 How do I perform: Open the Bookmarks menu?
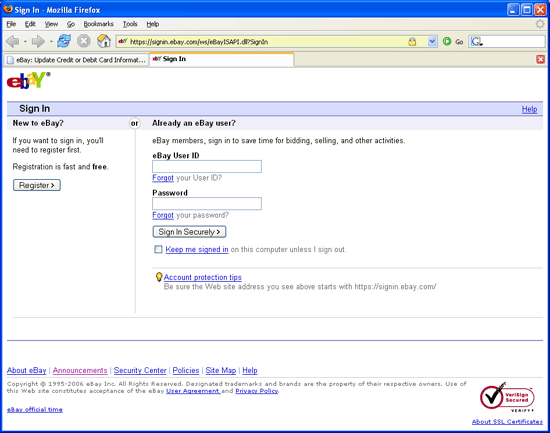click(x=99, y=24)
